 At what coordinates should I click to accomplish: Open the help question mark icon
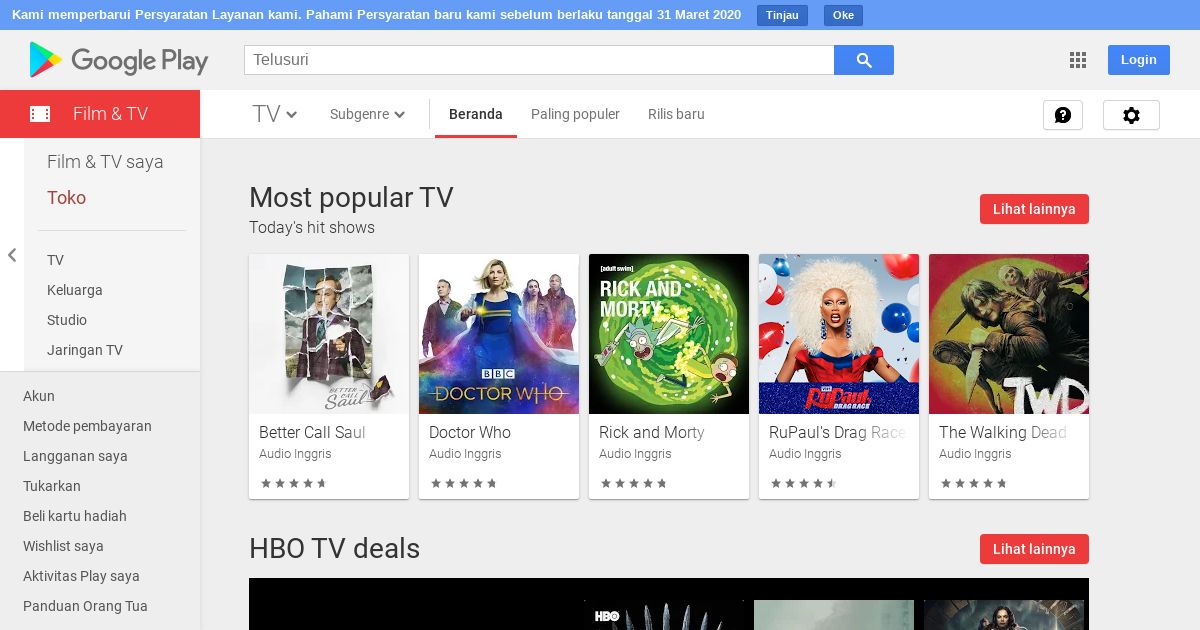pos(1063,115)
